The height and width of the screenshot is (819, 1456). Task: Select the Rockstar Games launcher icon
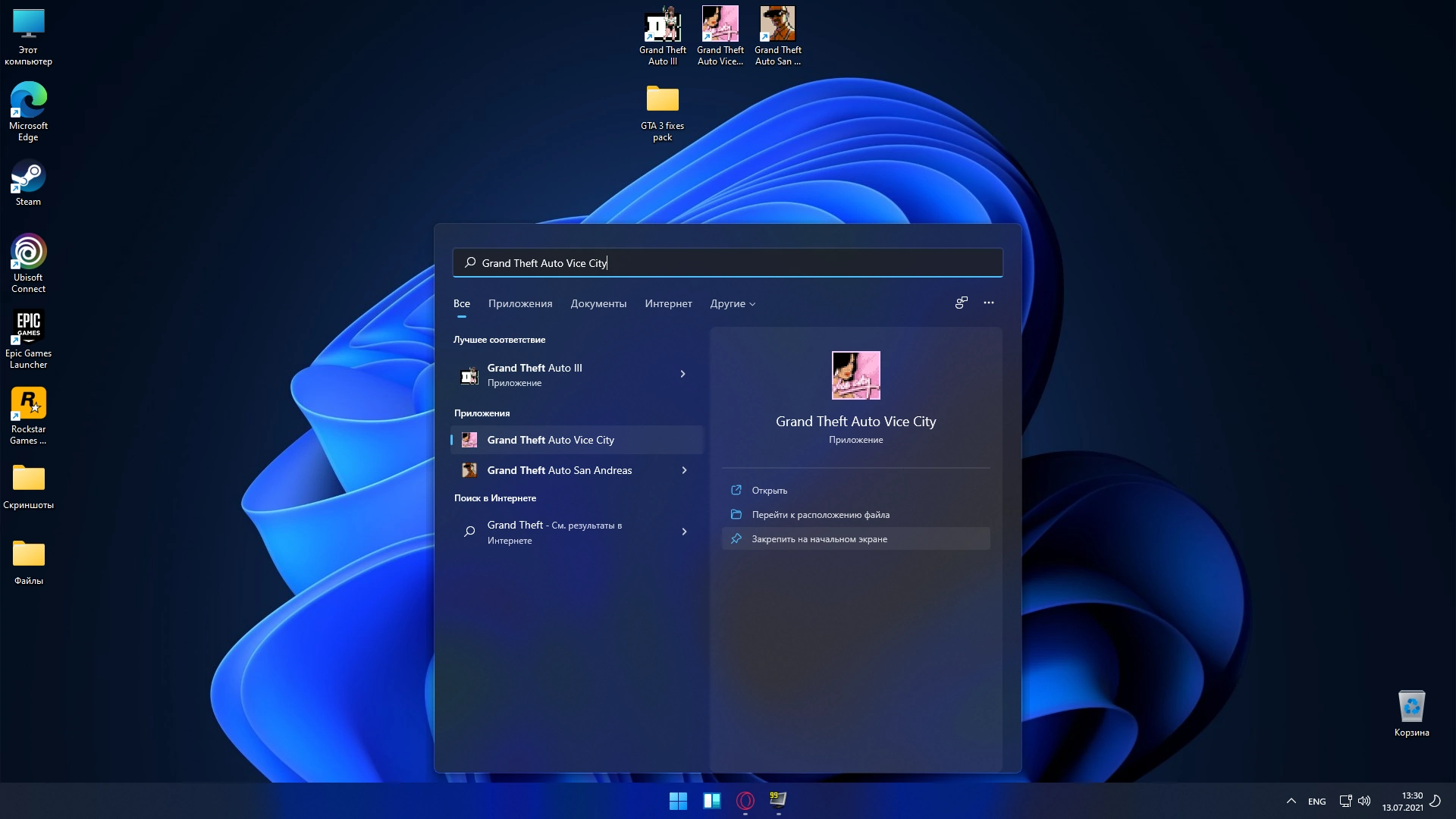28,415
